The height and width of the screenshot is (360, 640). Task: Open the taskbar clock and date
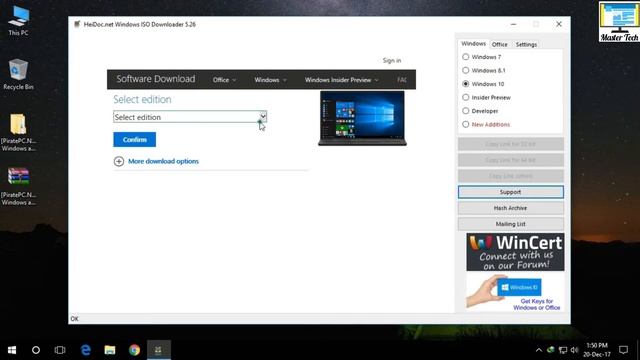coord(597,350)
